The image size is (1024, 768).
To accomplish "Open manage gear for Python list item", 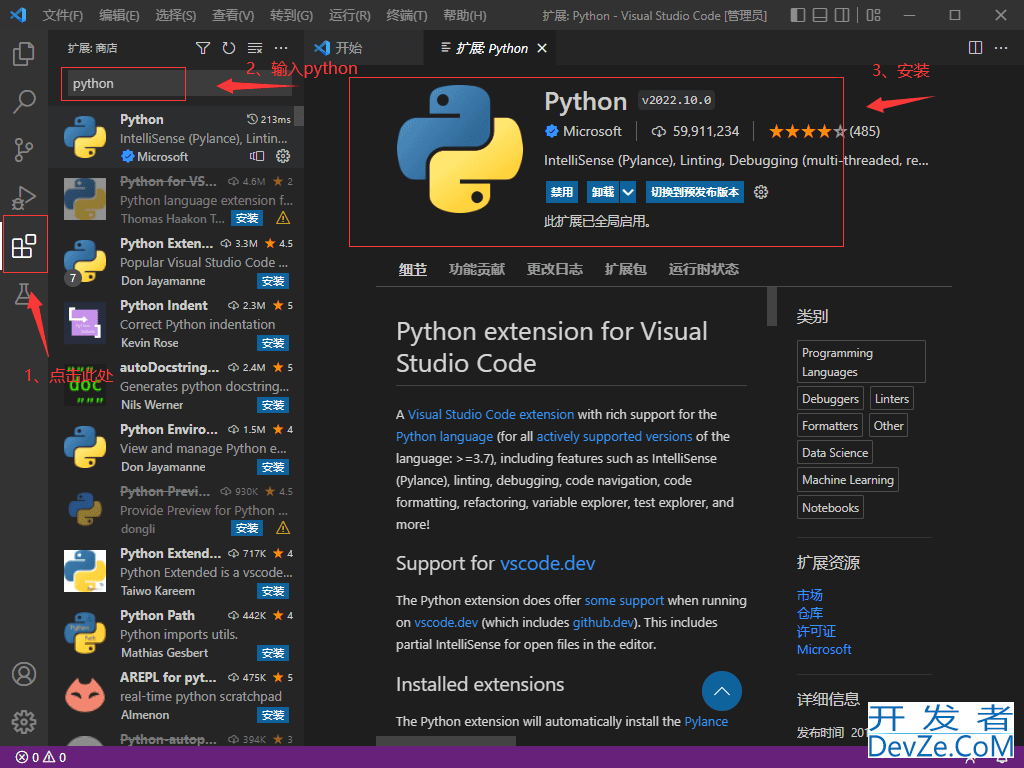I will pos(283,156).
